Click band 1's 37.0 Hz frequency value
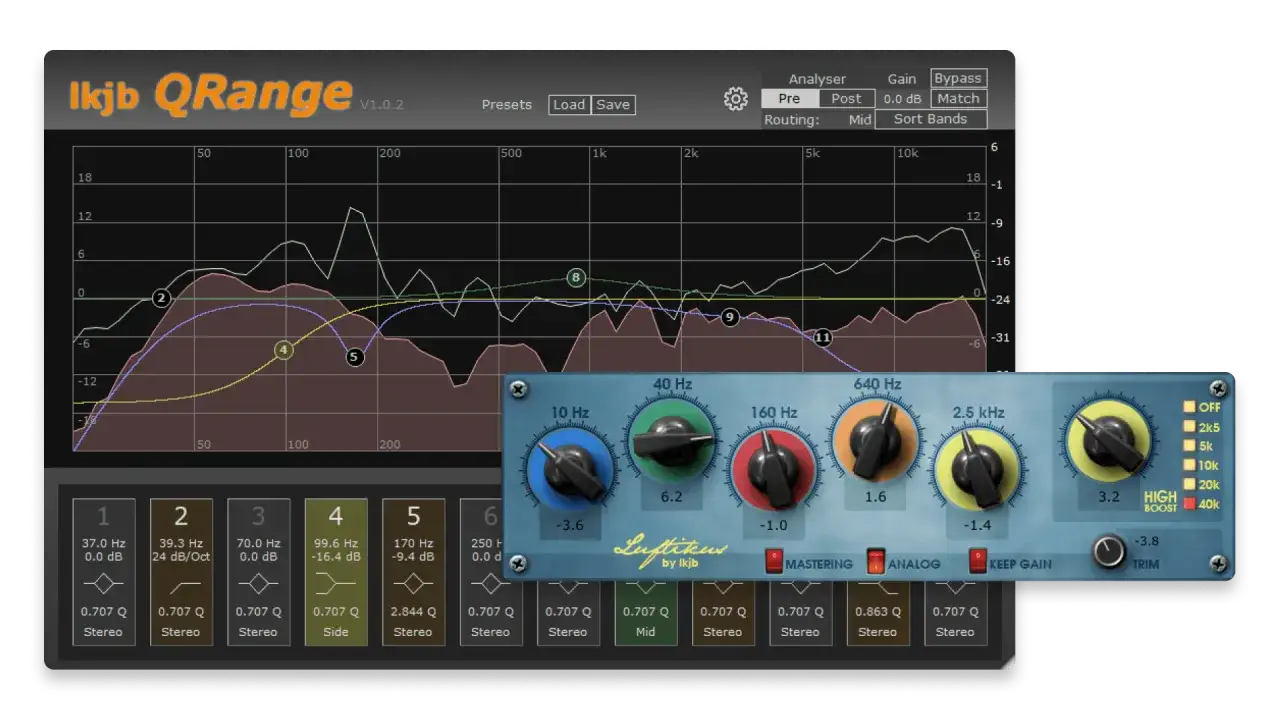The width and height of the screenshot is (1280, 720). [x=103, y=543]
